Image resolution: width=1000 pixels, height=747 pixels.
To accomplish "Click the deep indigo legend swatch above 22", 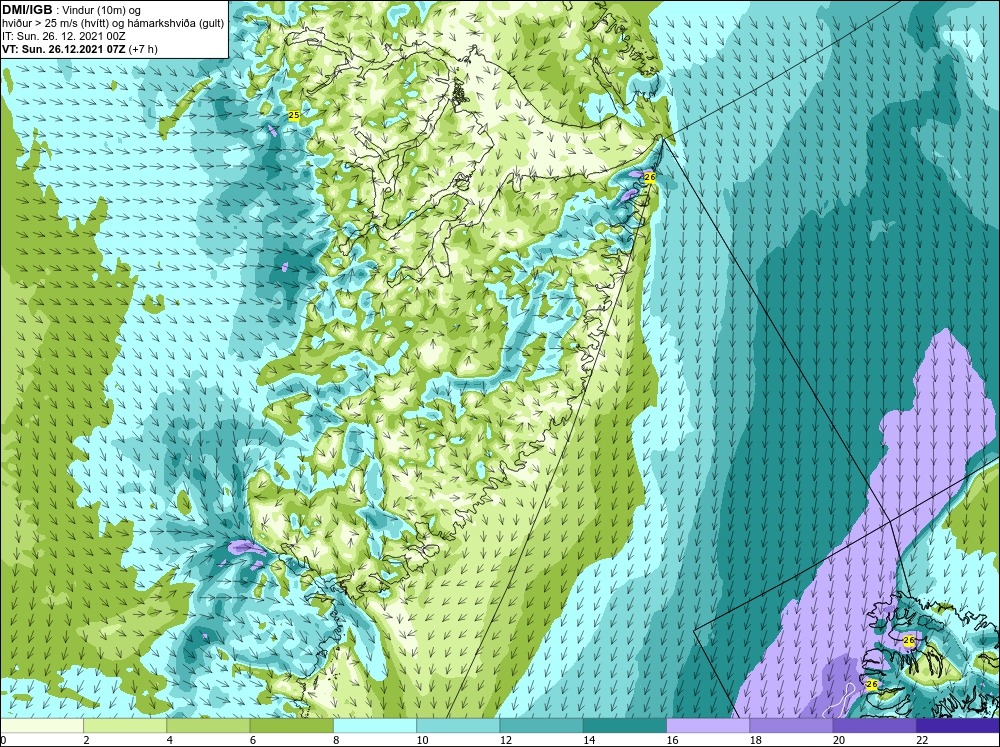I will point(958,725).
